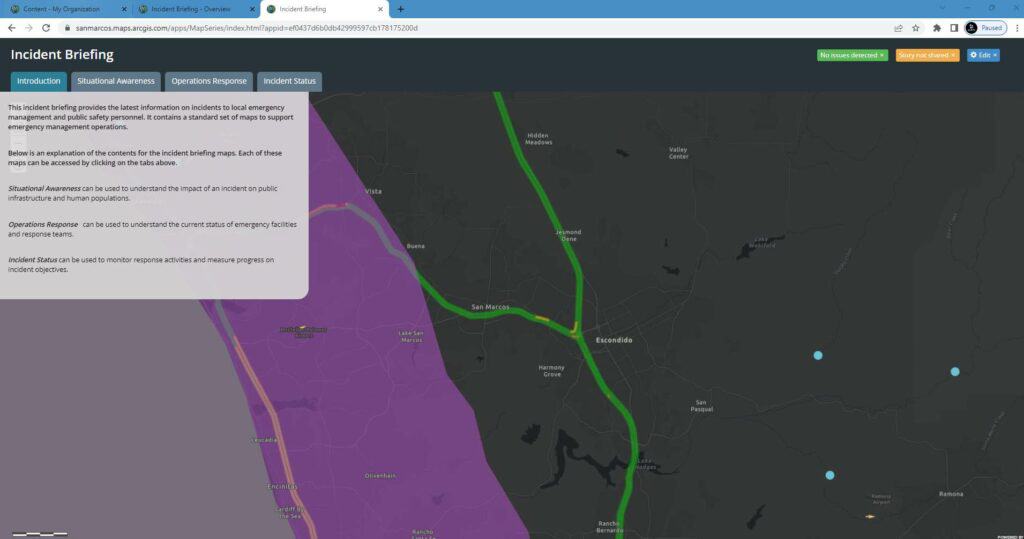This screenshot has width=1024, height=539.
Task: Open the Chrome three-dot menu
Action: (1013, 28)
